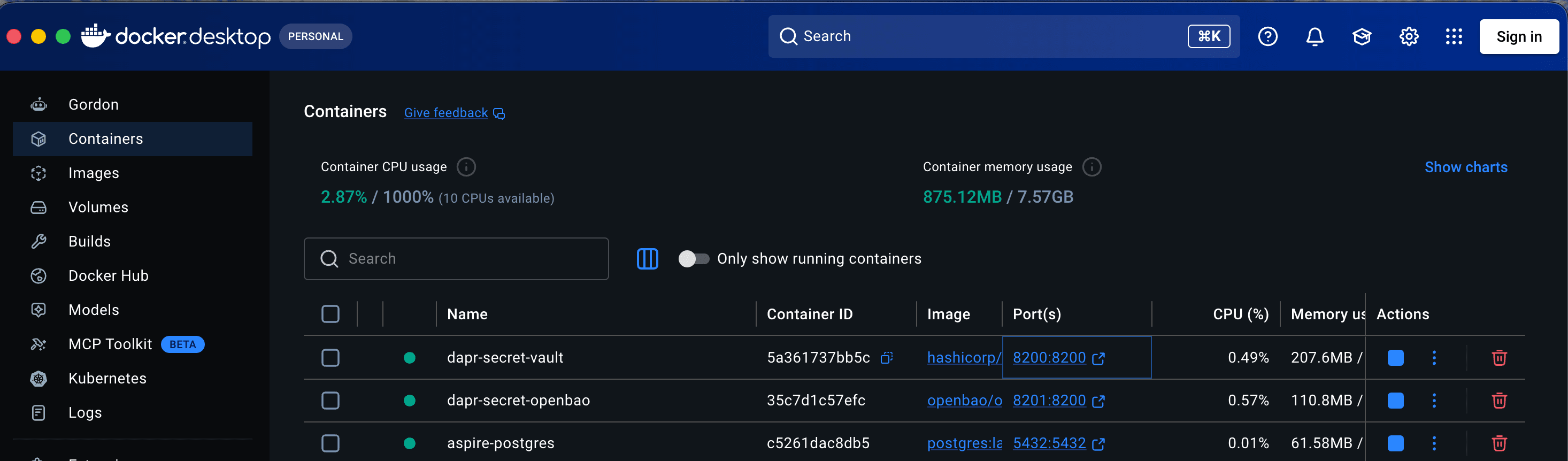Viewport: 1568px width, 461px height.
Task: Open the column manager icon
Action: coord(647,259)
